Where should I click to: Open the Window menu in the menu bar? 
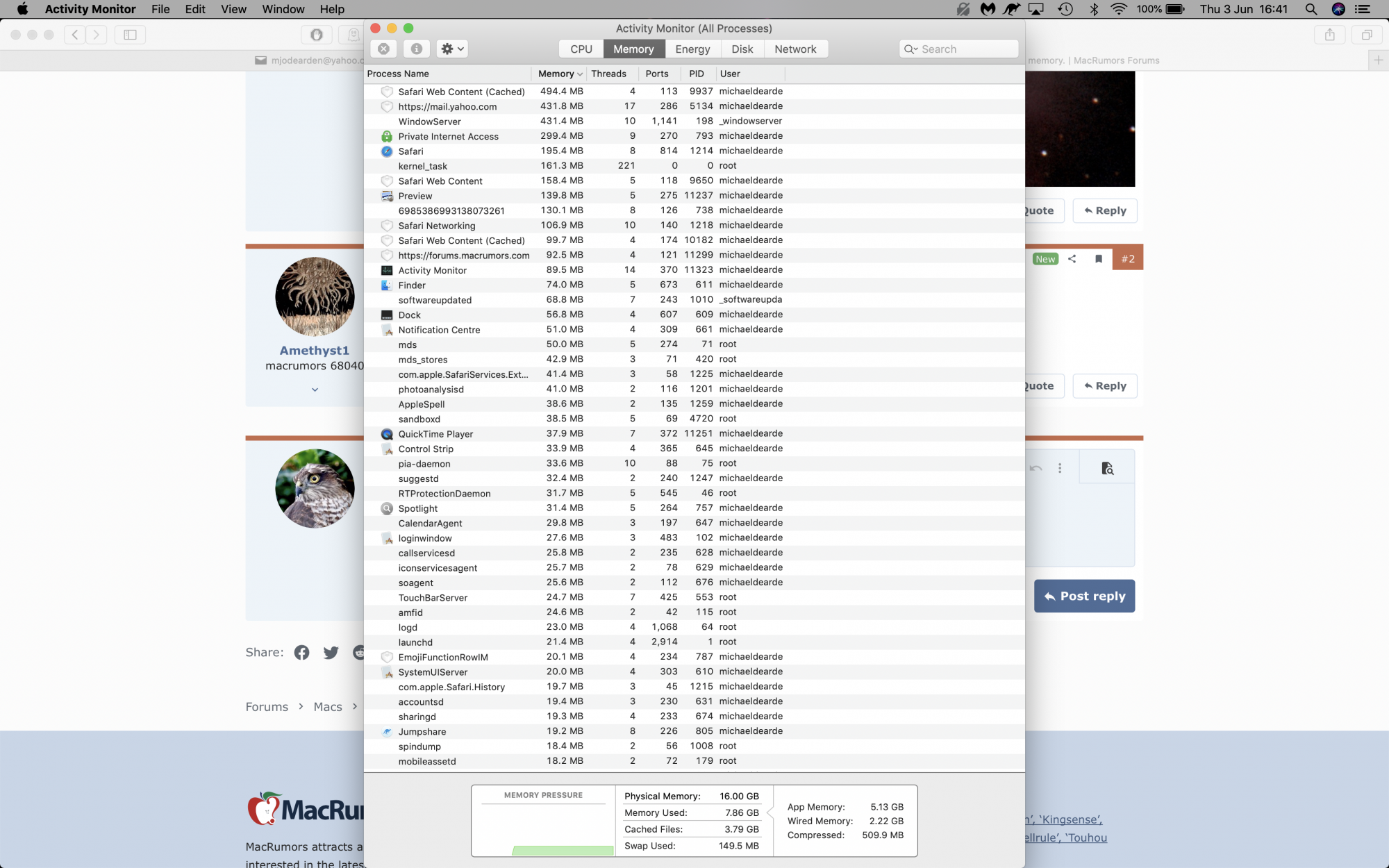[x=283, y=9]
